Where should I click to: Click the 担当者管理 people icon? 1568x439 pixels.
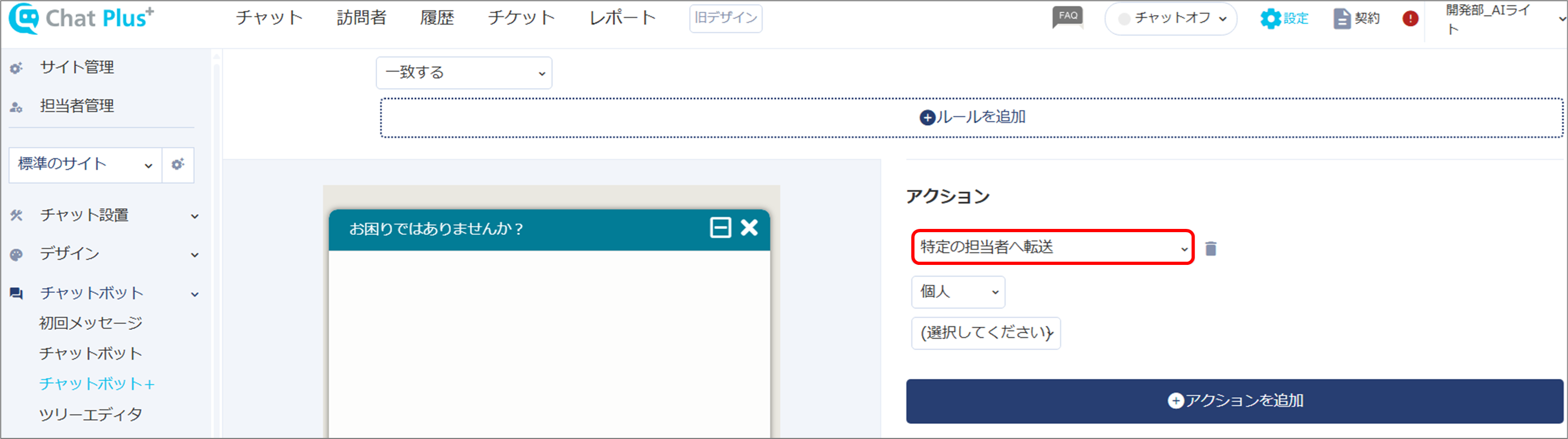click(x=17, y=107)
